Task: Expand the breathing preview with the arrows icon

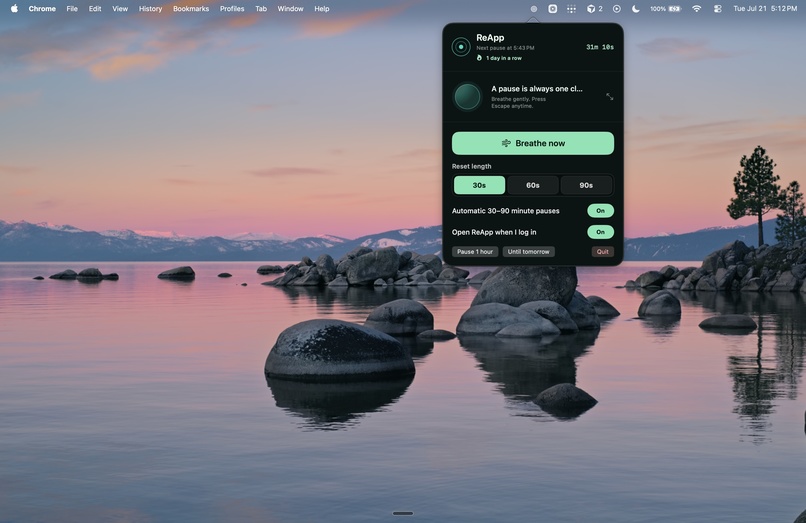Action: click(609, 97)
